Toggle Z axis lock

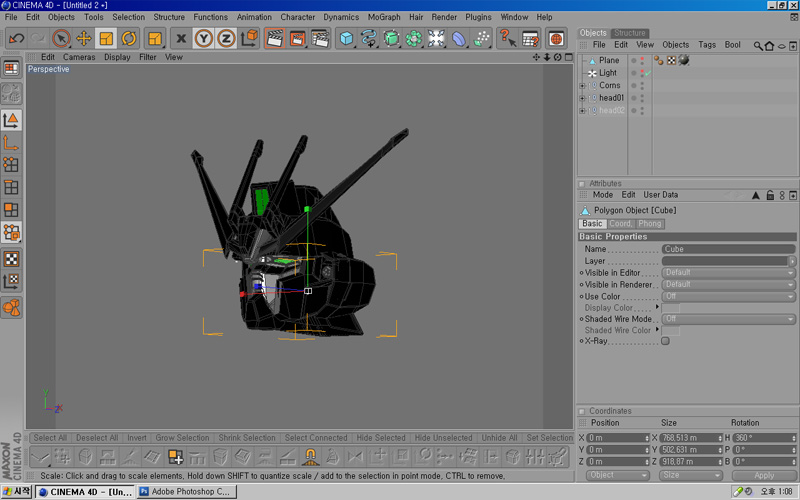coord(226,38)
